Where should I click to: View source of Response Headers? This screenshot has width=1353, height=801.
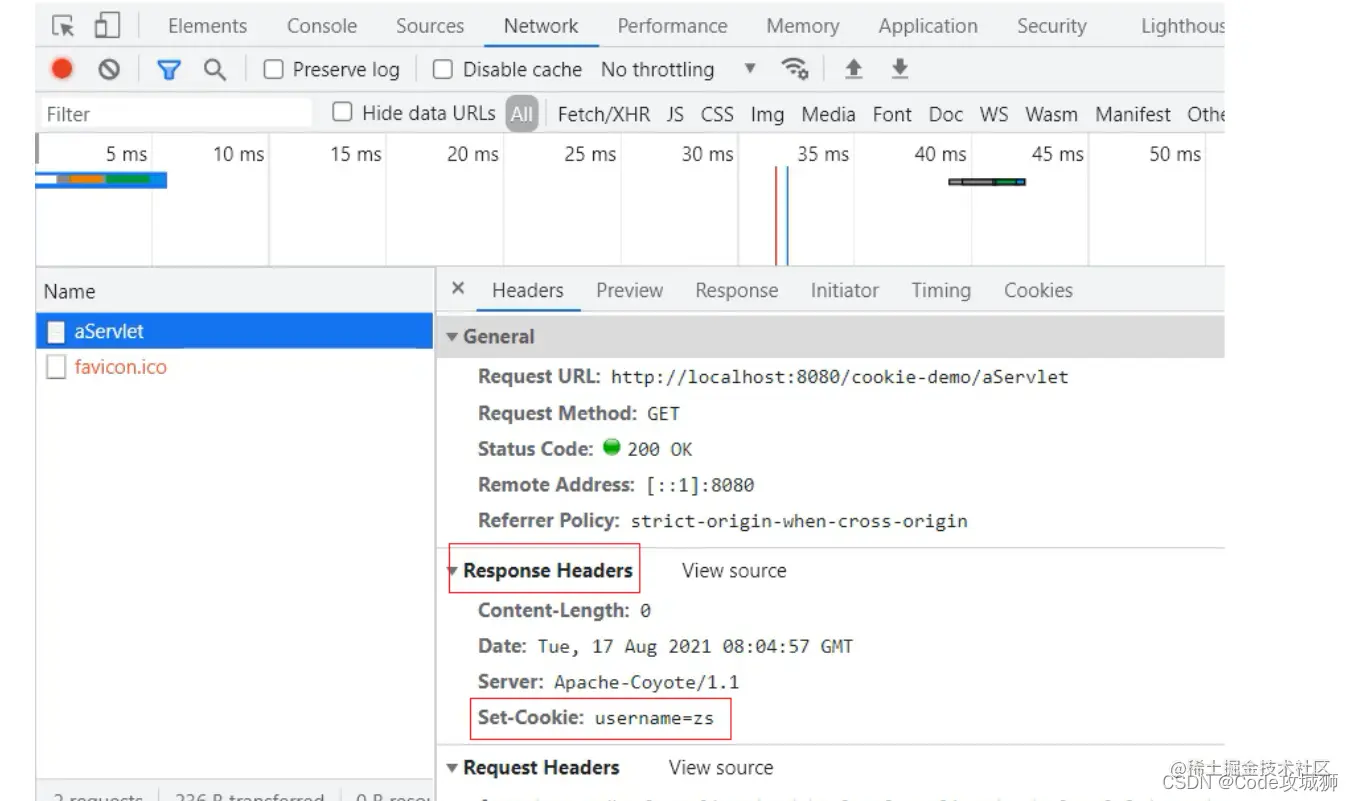pos(734,571)
